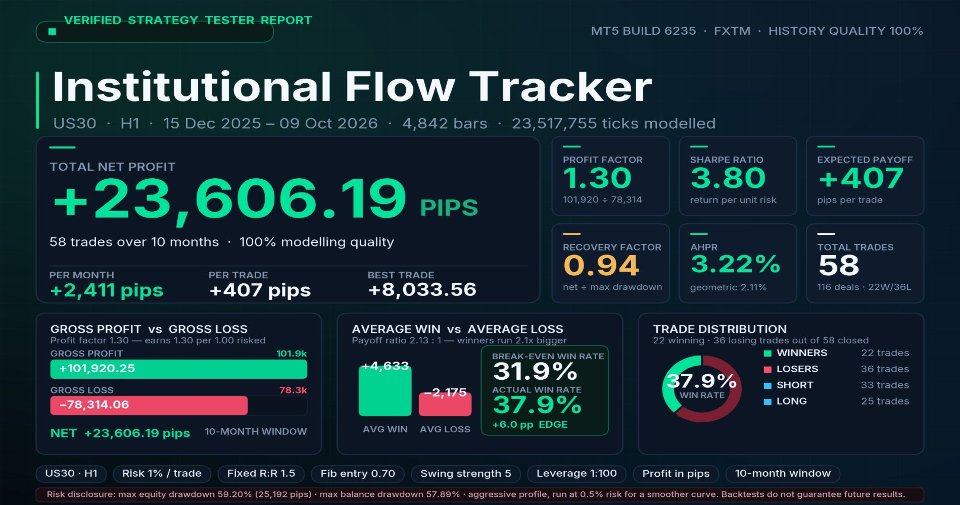Select the FXTM broker label
This screenshot has height=505, width=960.
(x=732, y=31)
